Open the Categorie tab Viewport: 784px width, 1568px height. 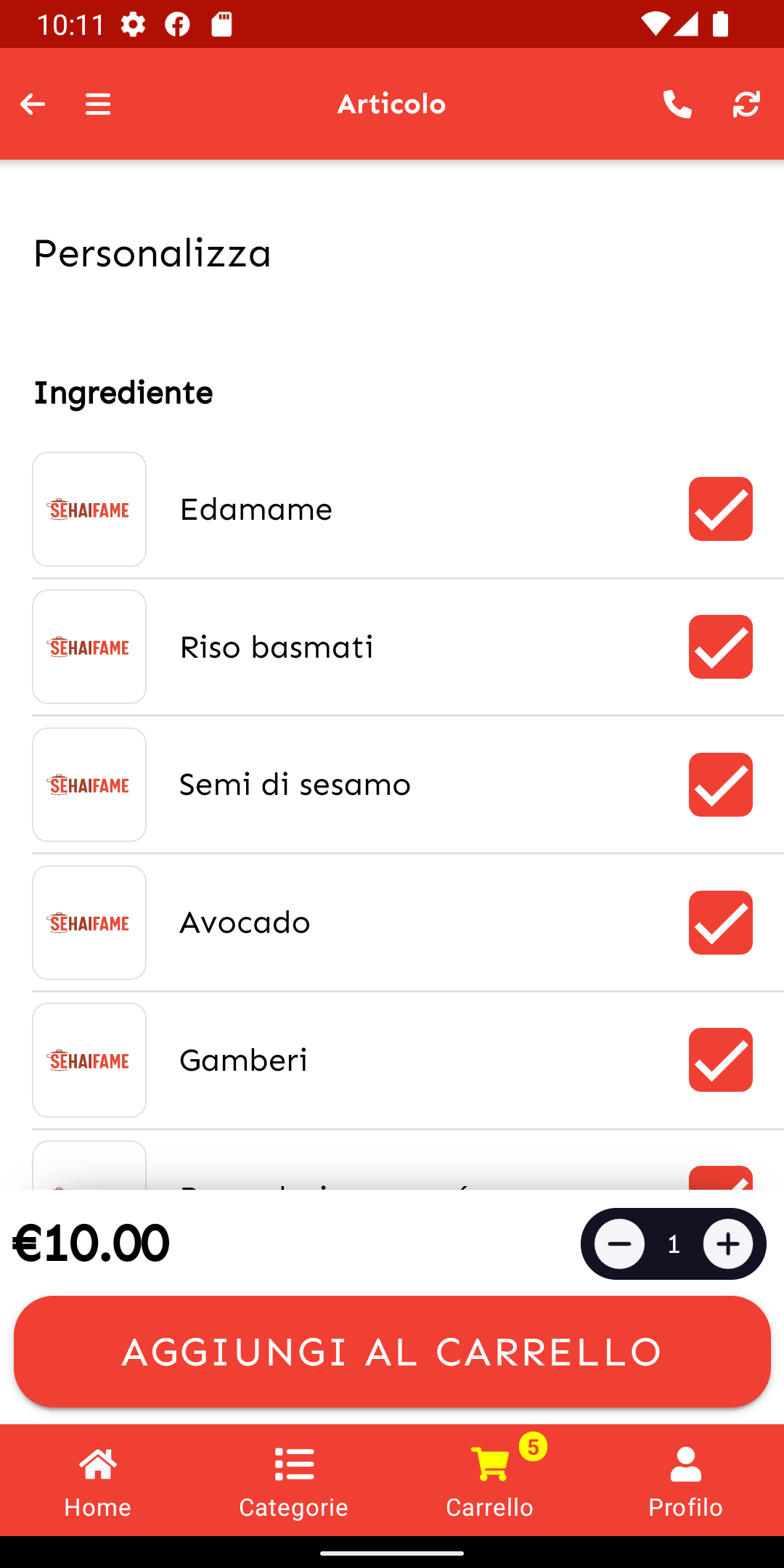(x=294, y=1481)
